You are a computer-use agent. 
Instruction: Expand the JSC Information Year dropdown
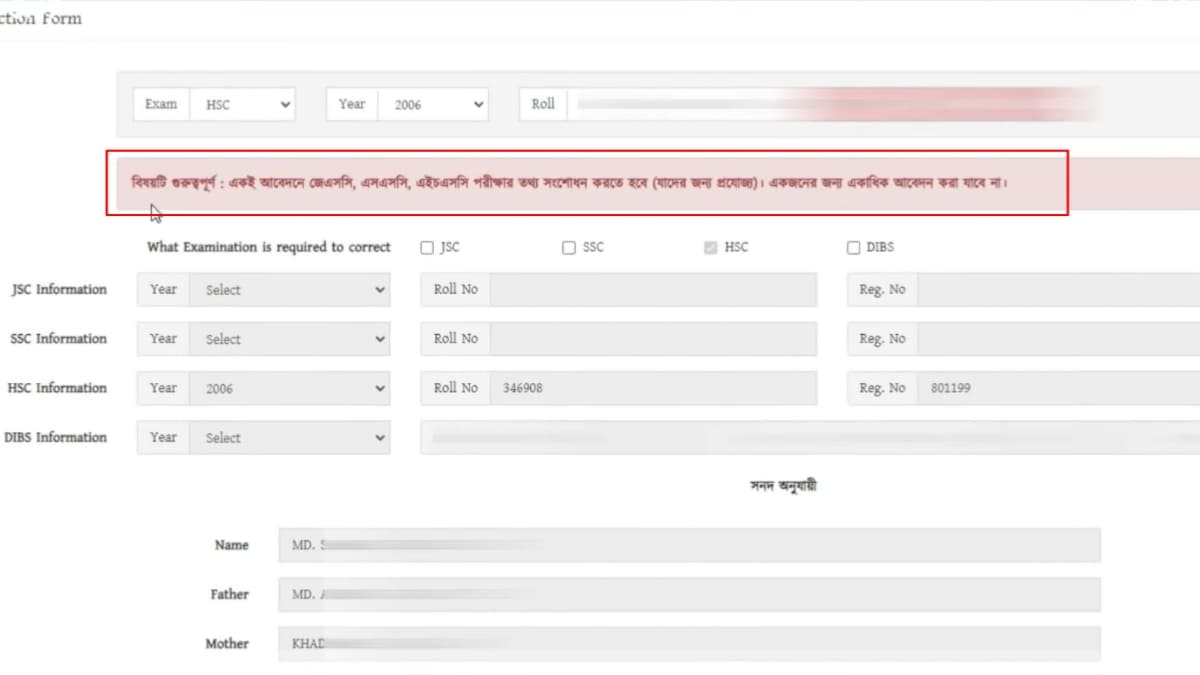pos(289,290)
